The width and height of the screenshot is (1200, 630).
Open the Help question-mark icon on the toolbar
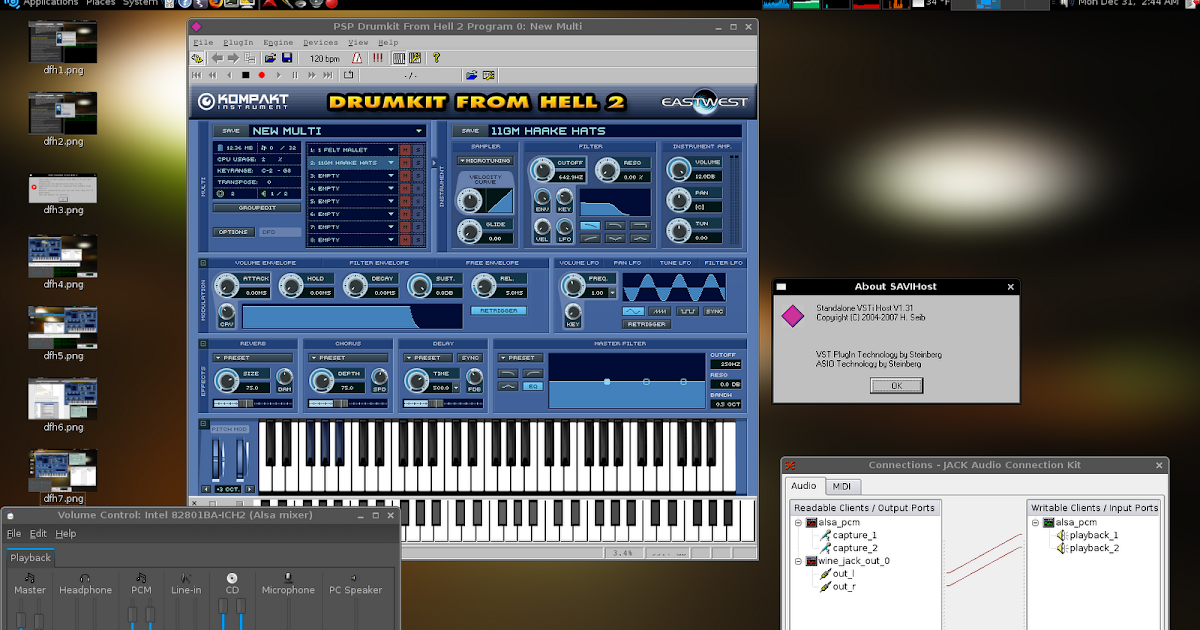tap(437, 58)
